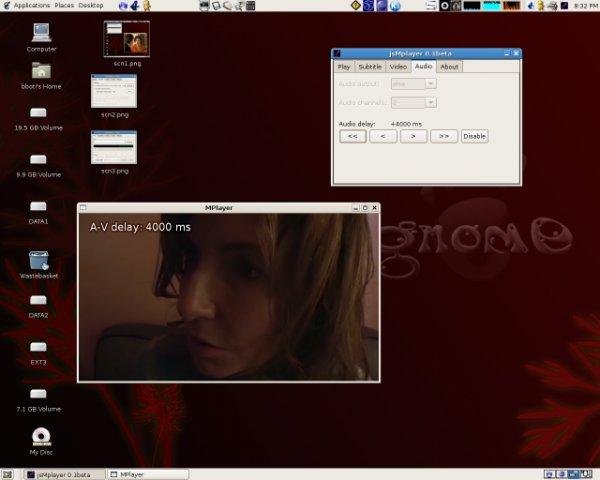The image size is (600, 480).
Task: Select the 18.5 GB Volume icon
Action: point(38,112)
